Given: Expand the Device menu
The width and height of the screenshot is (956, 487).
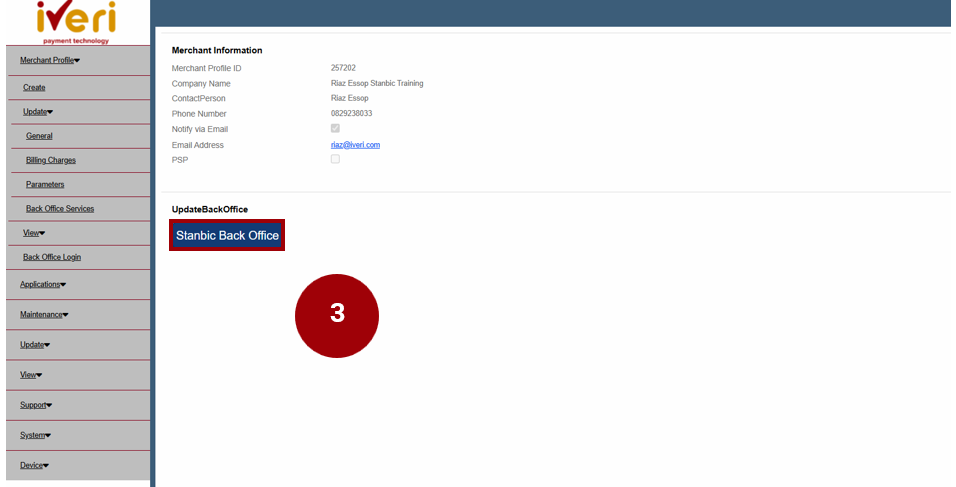Looking at the screenshot, I should [x=34, y=466].
